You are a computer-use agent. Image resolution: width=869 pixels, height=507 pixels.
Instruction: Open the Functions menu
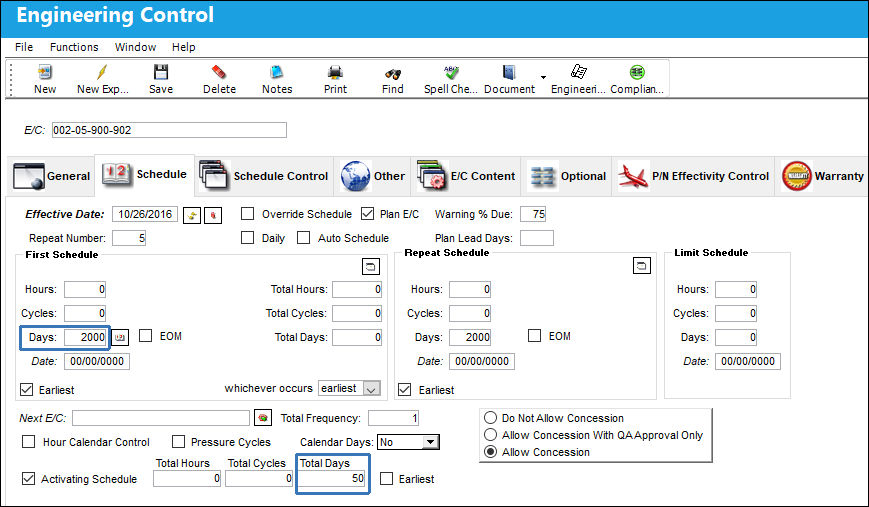pyautogui.click(x=74, y=47)
